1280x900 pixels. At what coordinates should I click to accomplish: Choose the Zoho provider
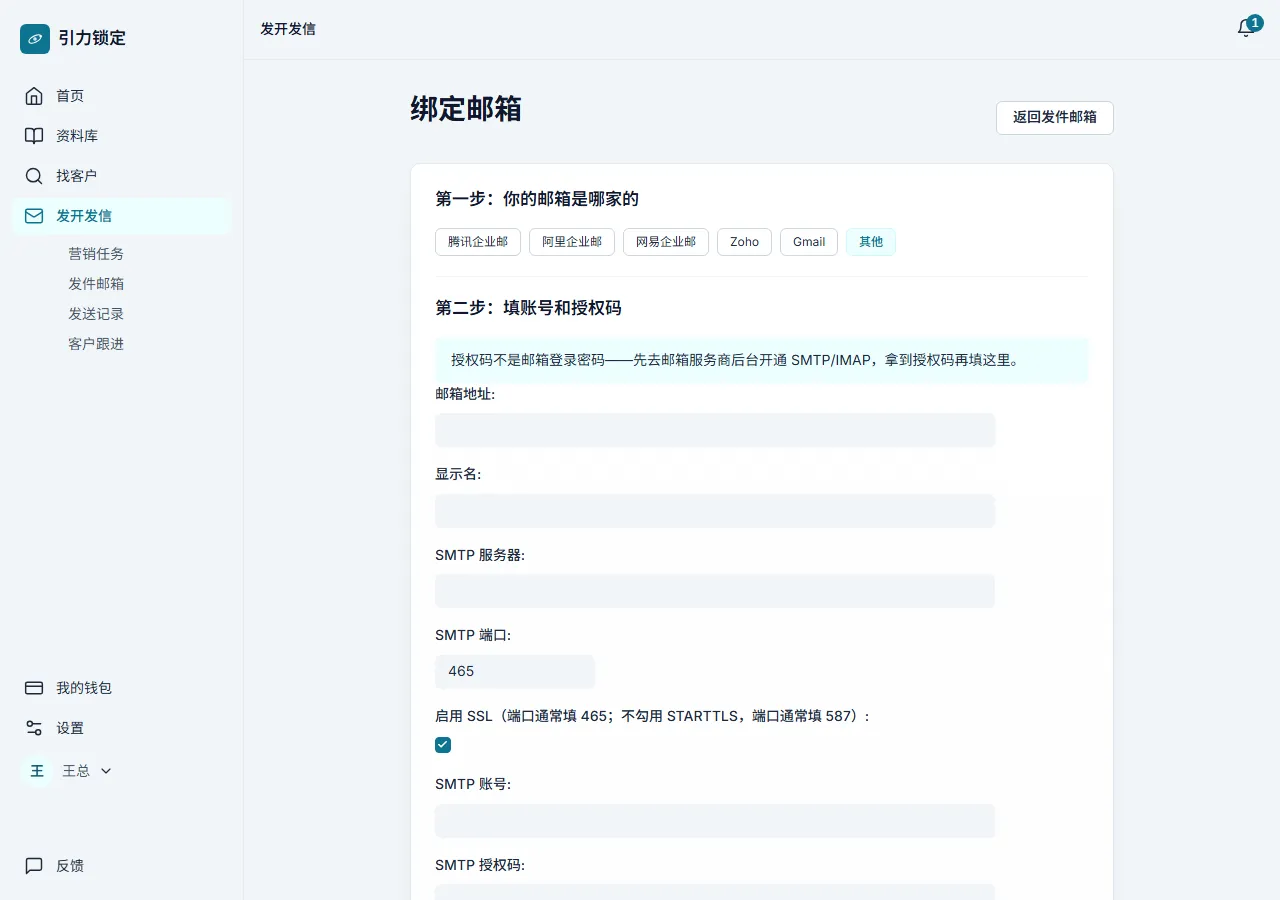pyautogui.click(x=744, y=242)
